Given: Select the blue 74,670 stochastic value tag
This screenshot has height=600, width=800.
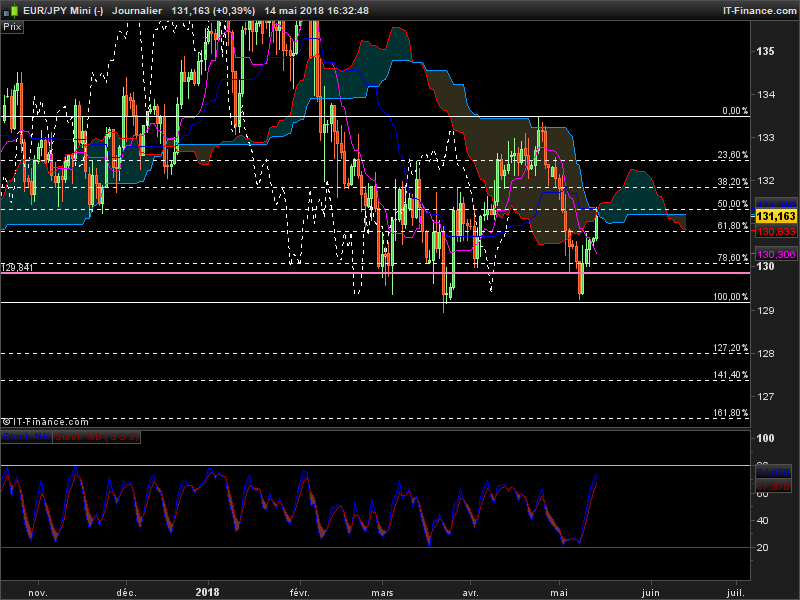Looking at the screenshot, I should point(773,472).
